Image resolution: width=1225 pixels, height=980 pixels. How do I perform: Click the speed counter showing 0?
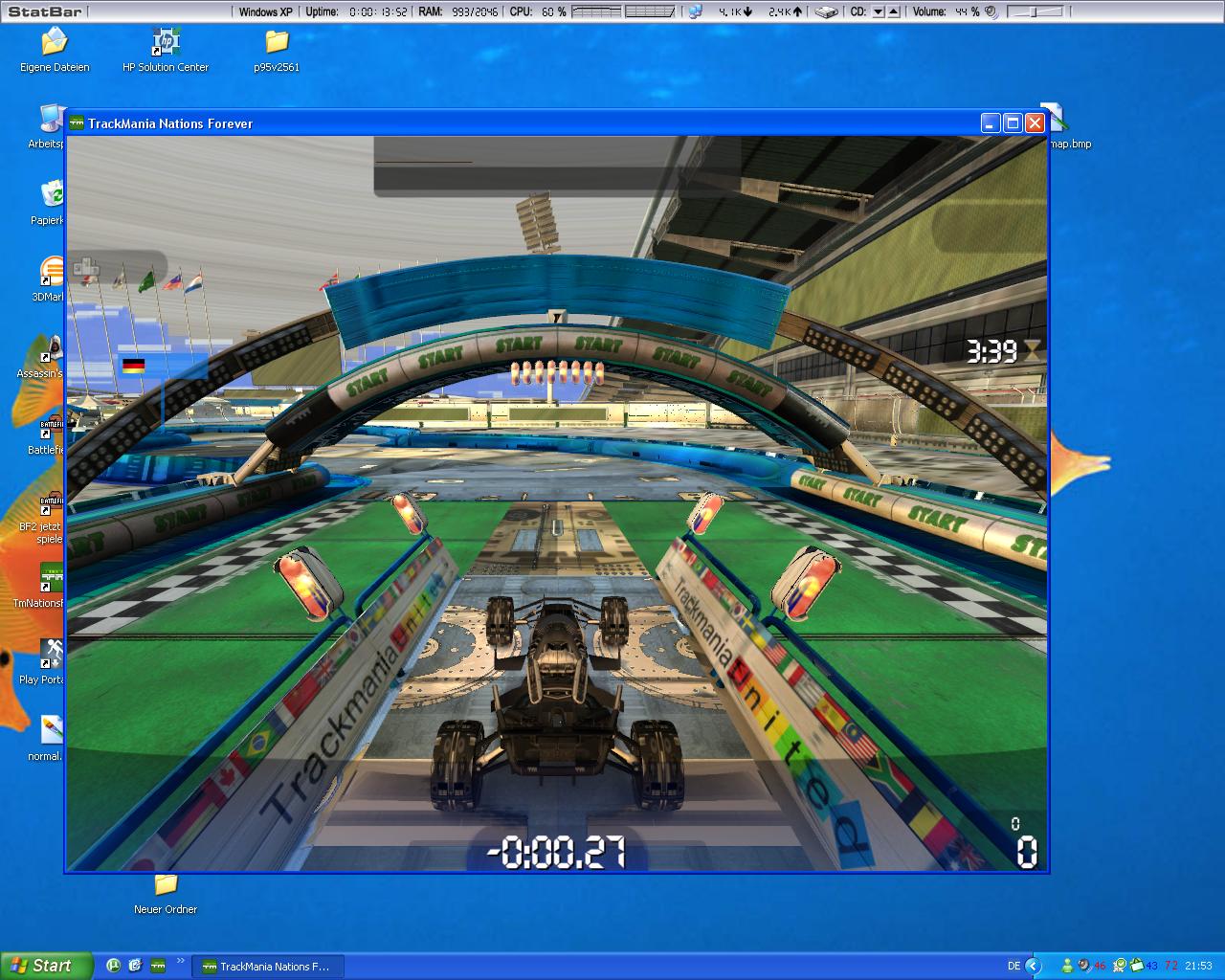tap(1026, 851)
